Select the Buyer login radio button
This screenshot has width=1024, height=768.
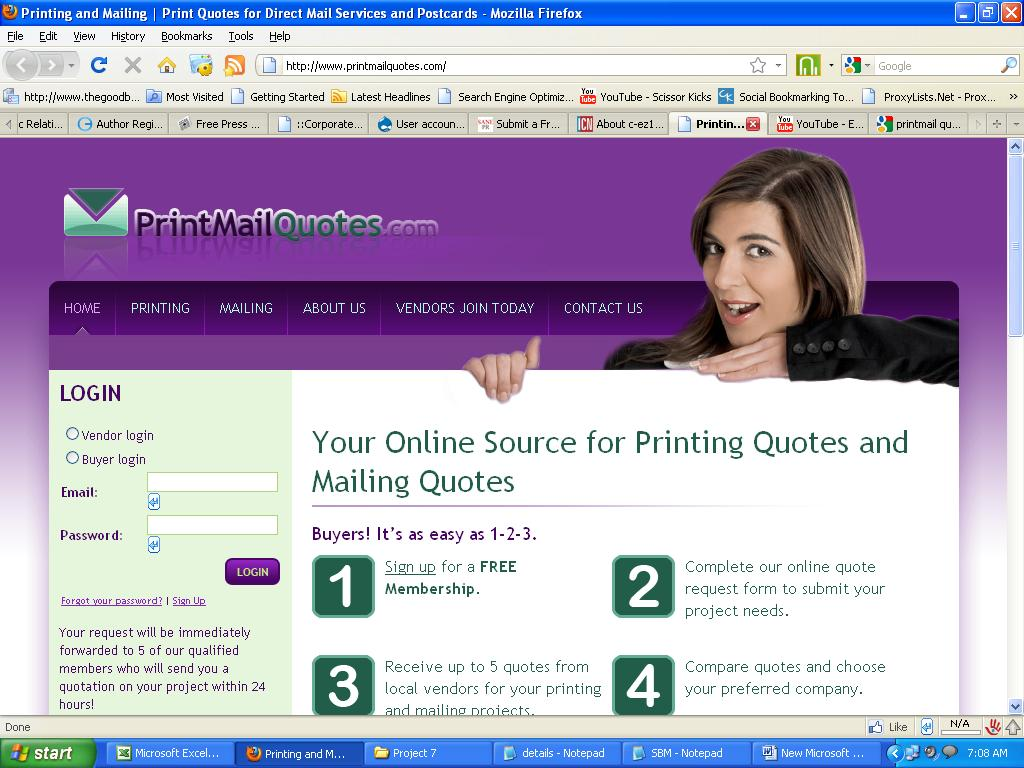[72, 458]
